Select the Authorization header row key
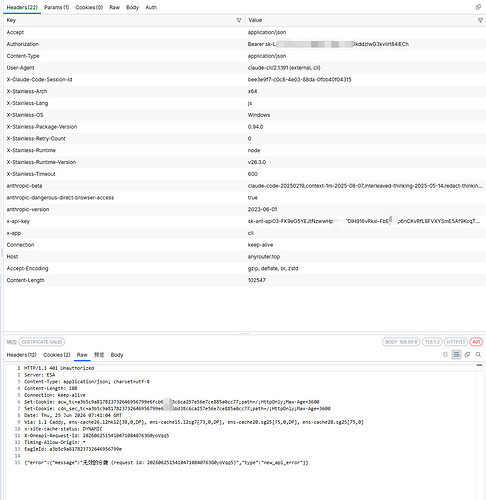The height and width of the screenshot is (500, 486). [23, 44]
